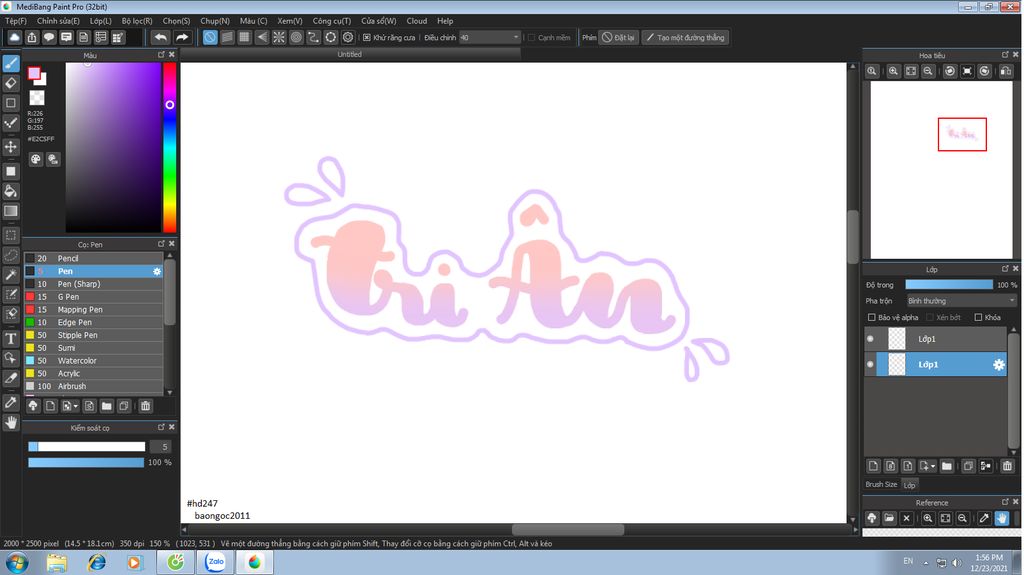1024x575 pixels.
Task: Select the Move tool
Action: click(x=11, y=146)
